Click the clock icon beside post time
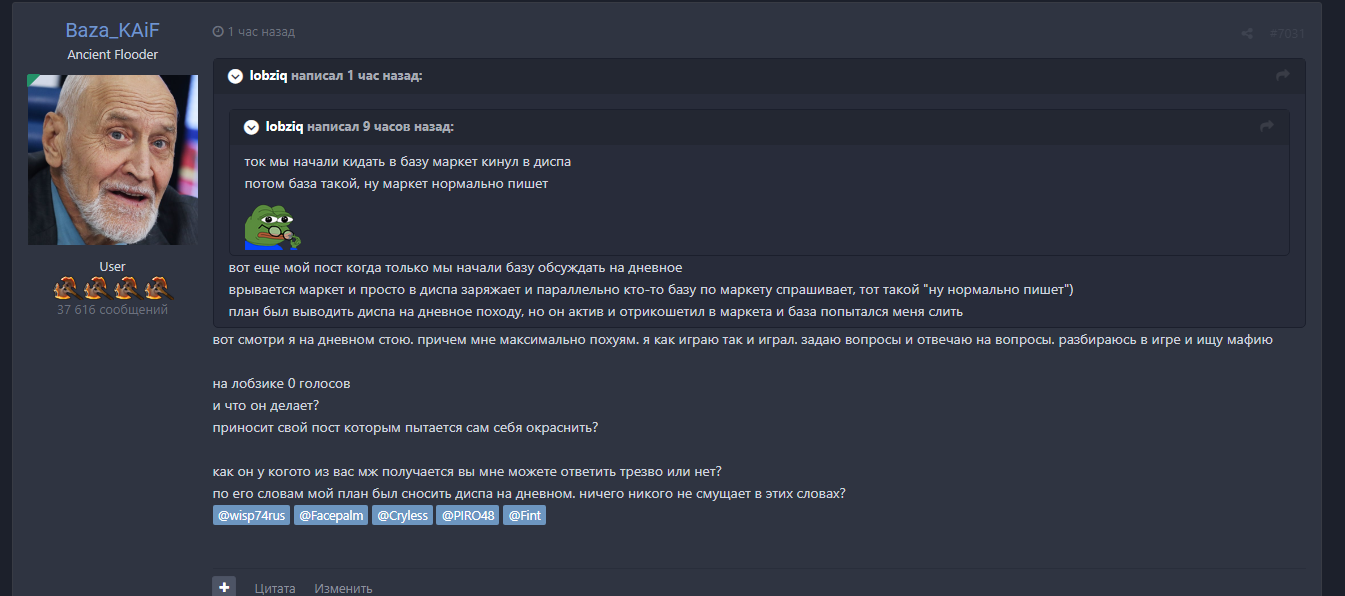 click(x=218, y=32)
